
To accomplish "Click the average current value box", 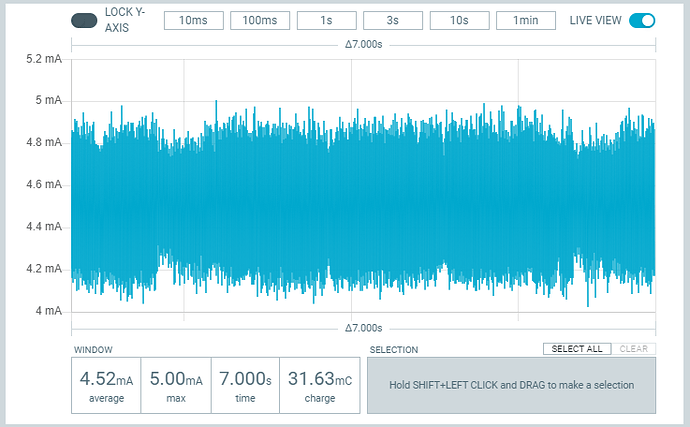I will click(106, 385).
